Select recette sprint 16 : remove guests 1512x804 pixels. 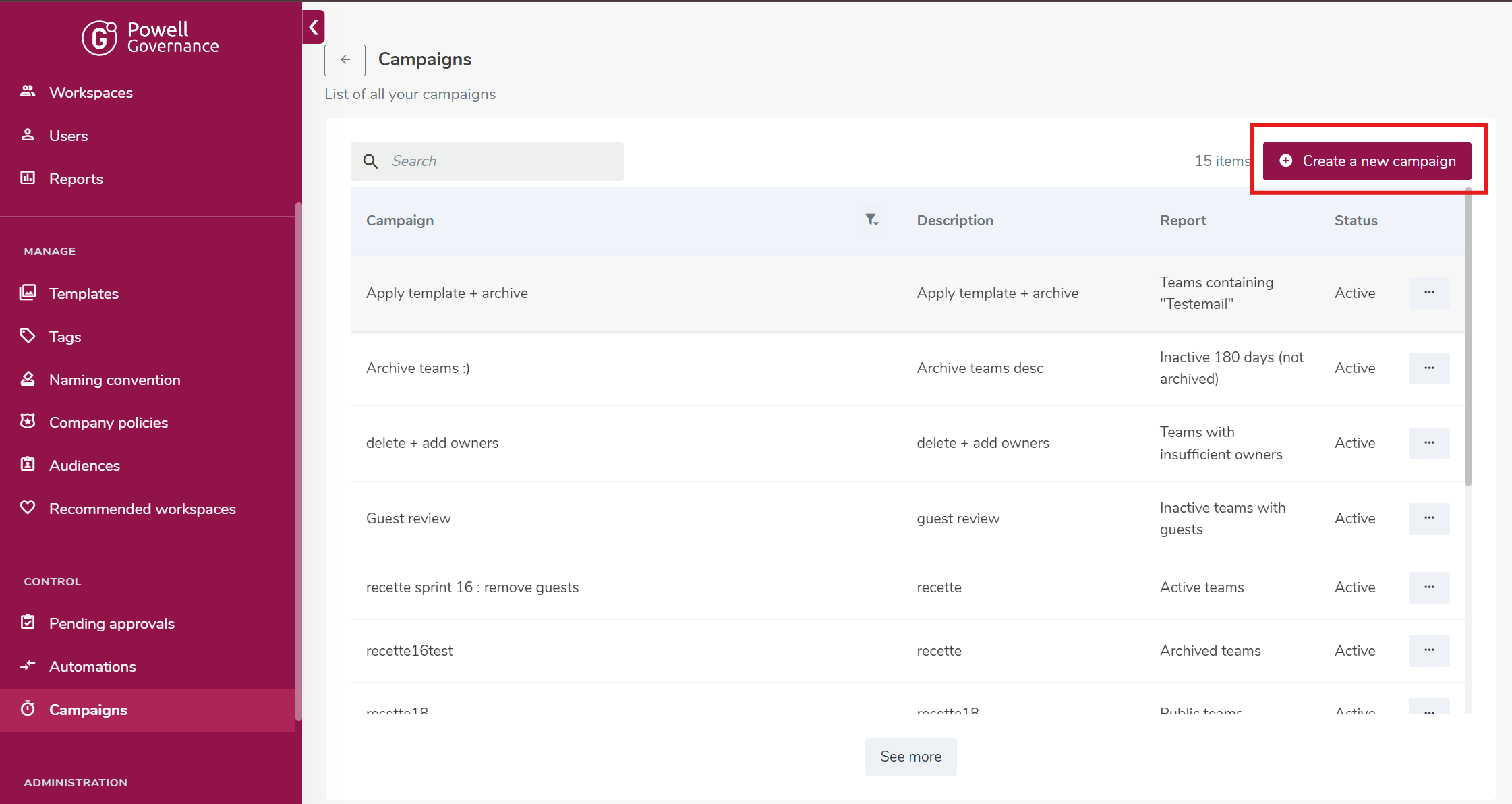pos(472,587)
